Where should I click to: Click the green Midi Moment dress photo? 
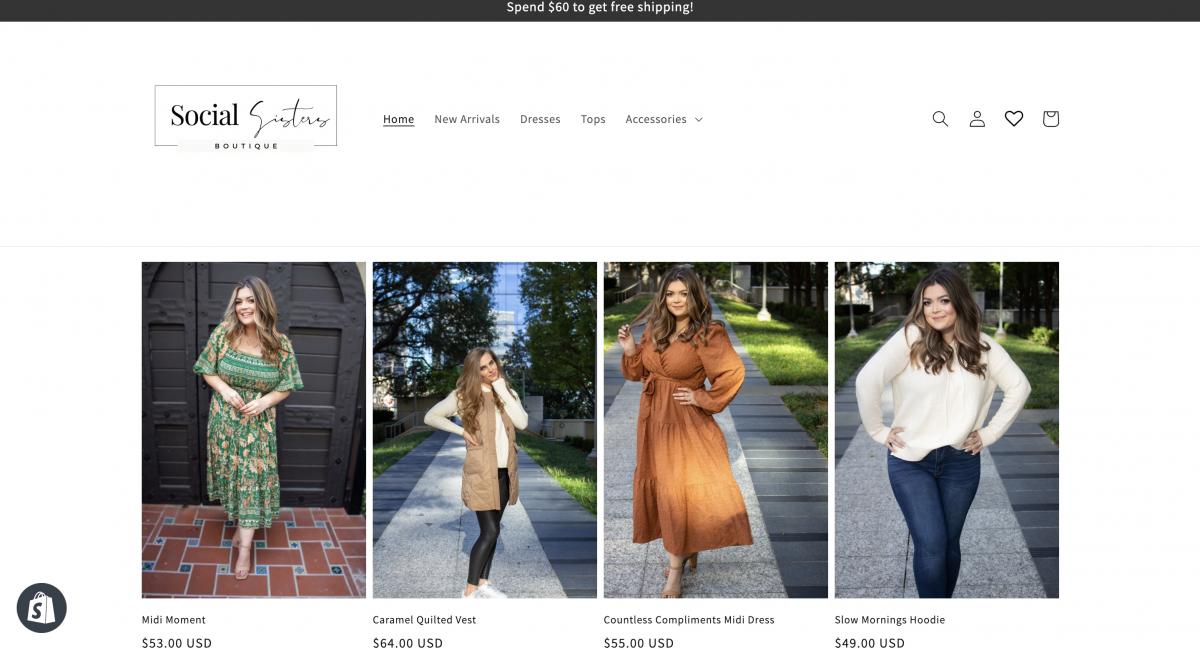(254, 430)
